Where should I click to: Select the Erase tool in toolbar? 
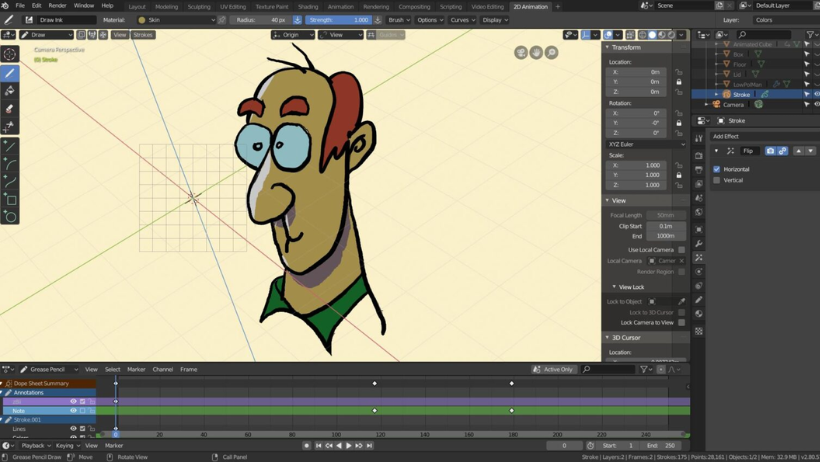9,109
